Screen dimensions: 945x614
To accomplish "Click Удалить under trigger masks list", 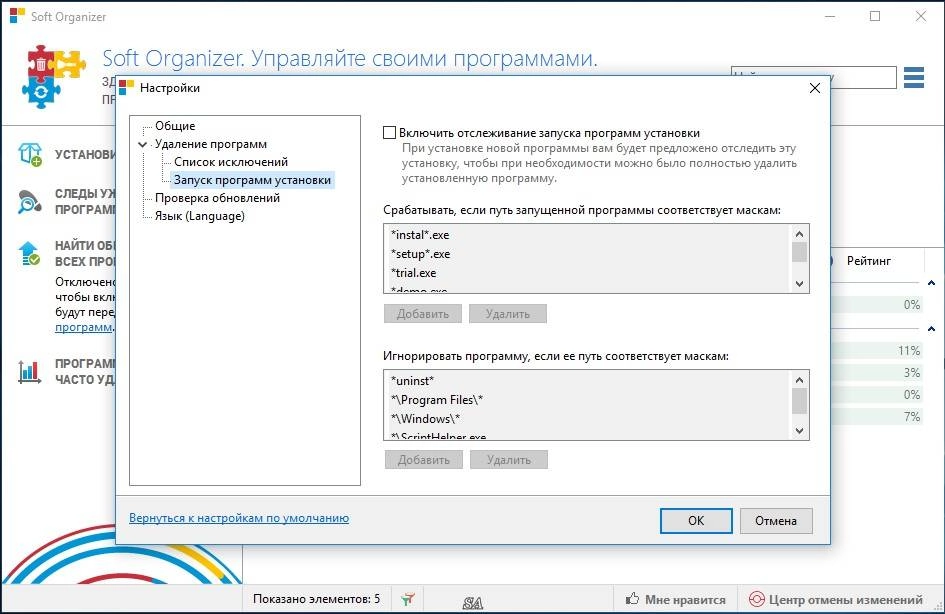I will [x=507, y=314].
